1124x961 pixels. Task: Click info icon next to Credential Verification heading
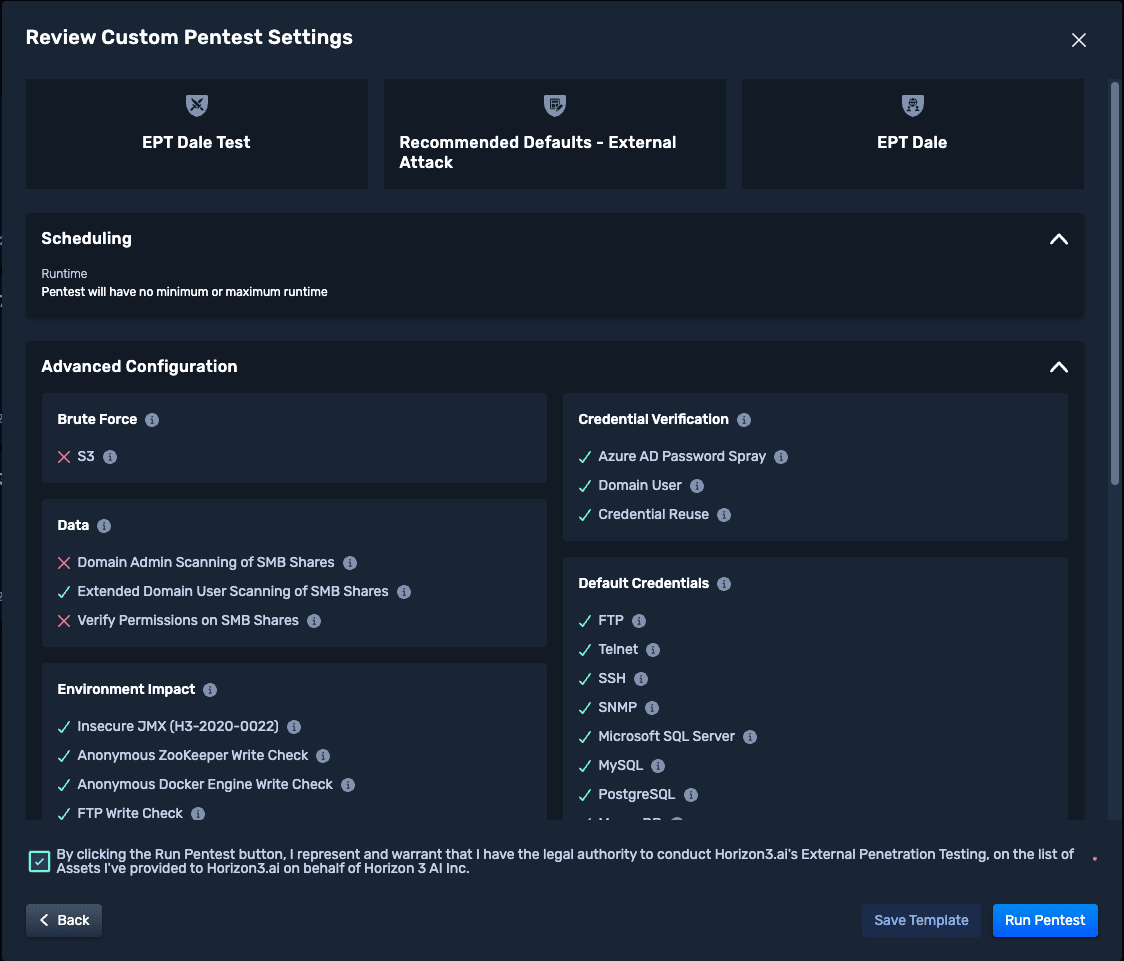744,420
